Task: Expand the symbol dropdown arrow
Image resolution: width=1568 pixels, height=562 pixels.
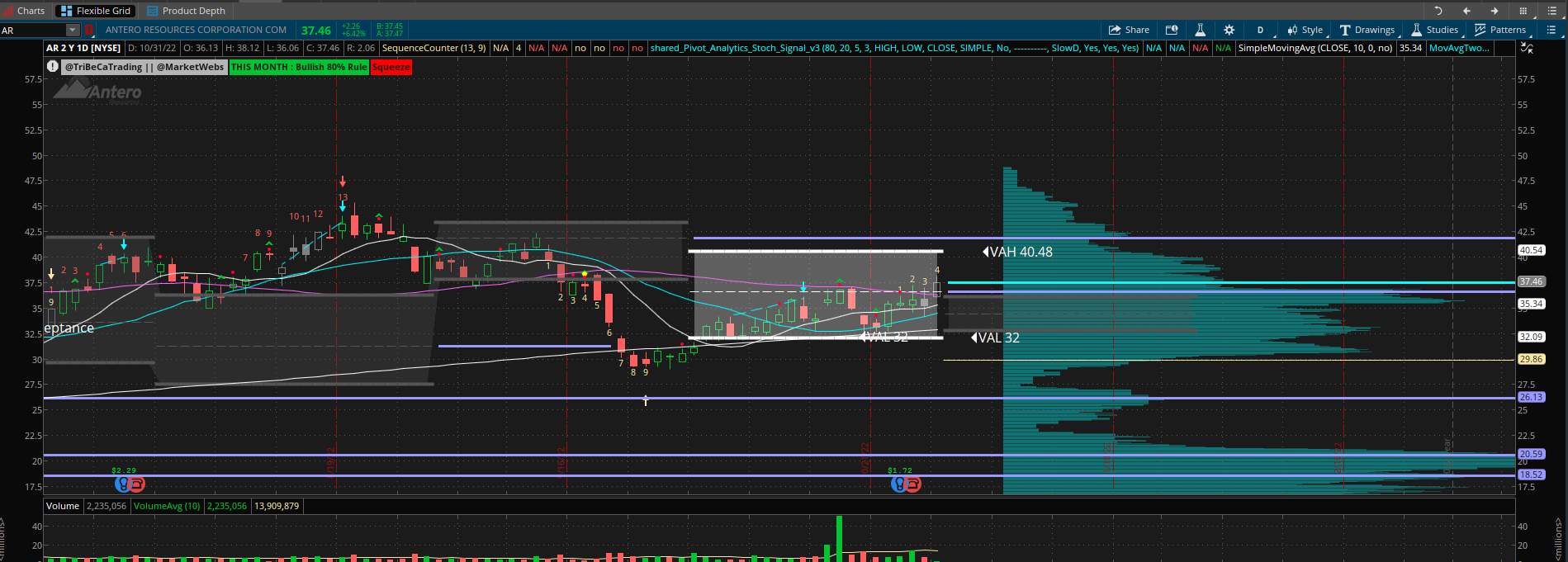Action: [x=73, y=31]
